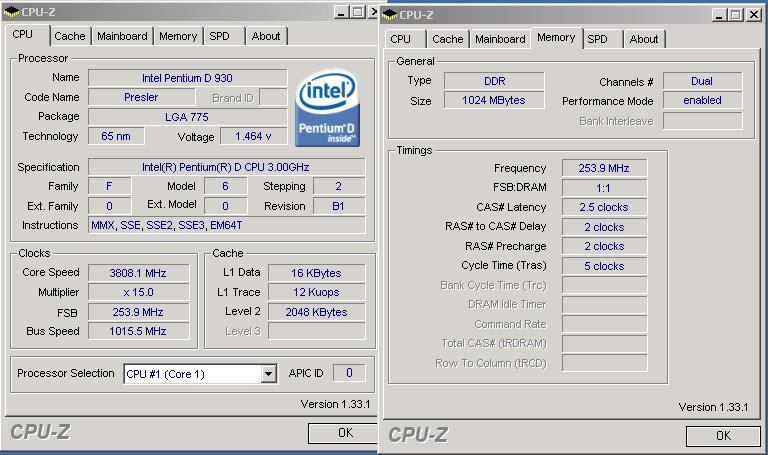Click the revision value 'B1'
This screenshot has height=455, width=768.
point(338,206)
